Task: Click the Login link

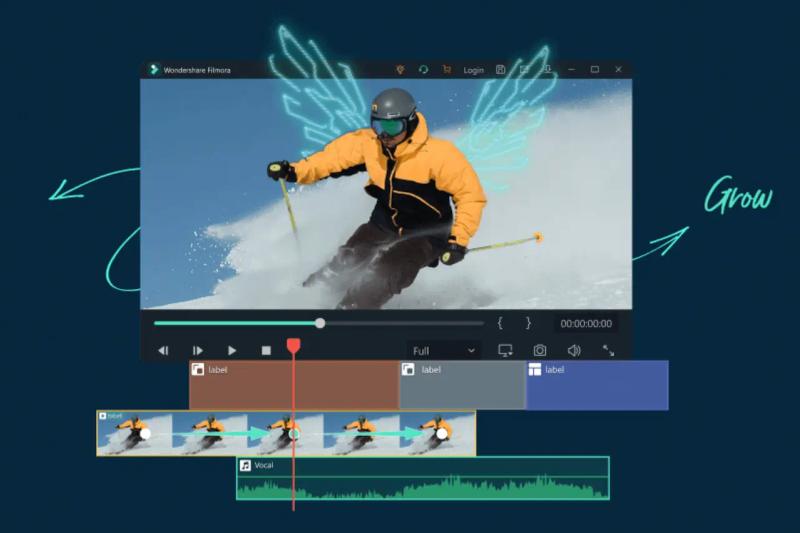Action: pos(473,70)
